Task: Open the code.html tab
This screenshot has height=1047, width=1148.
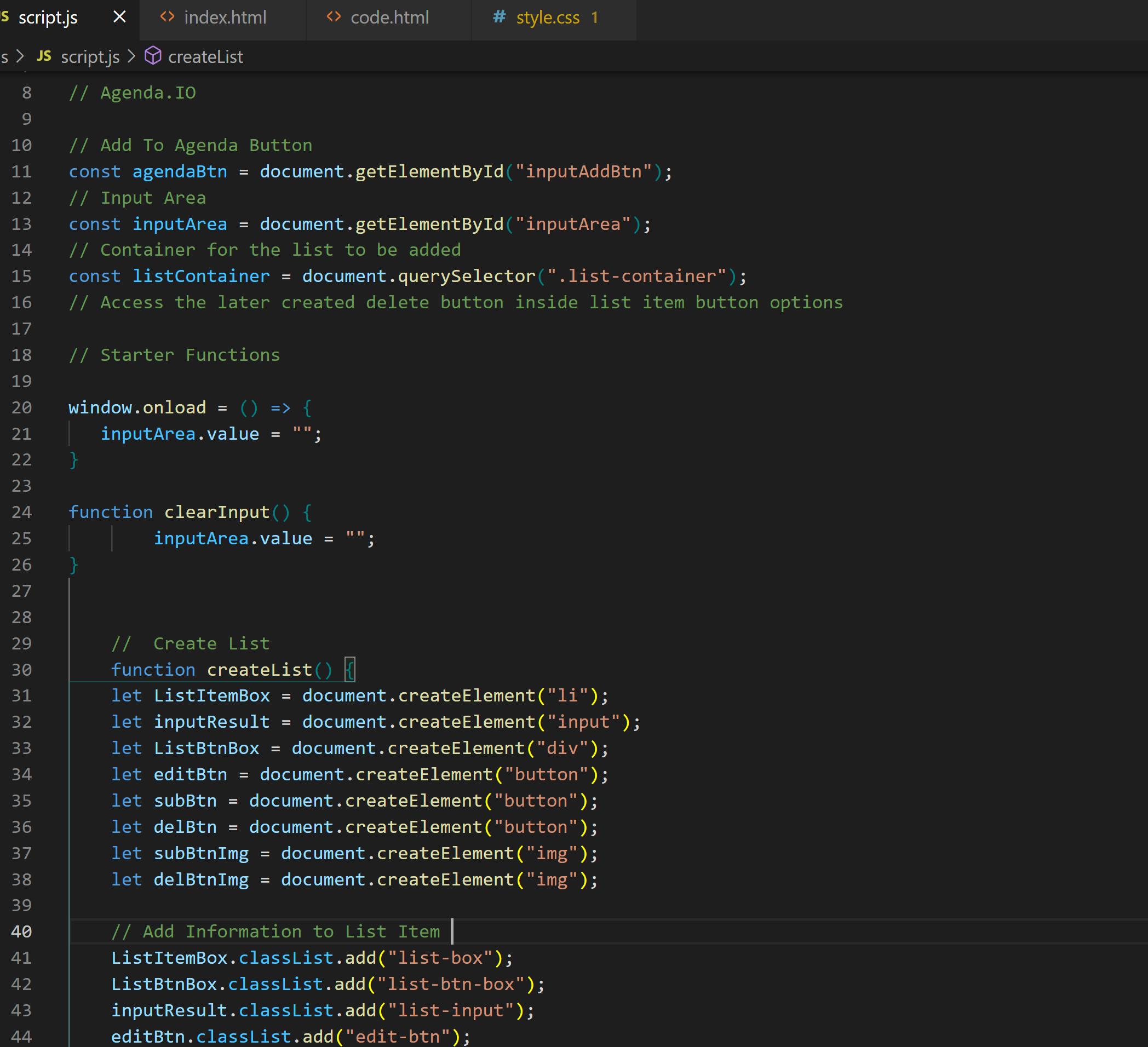Action: coord(389,18)
